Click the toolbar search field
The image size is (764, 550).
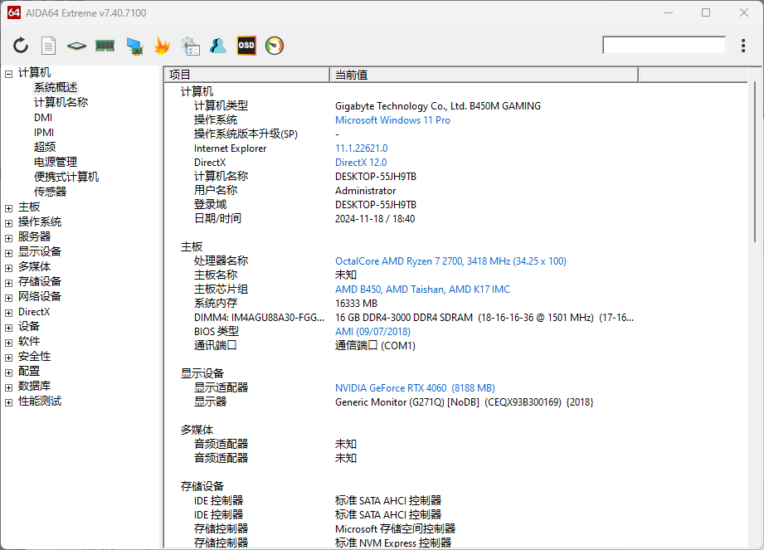coord(664,45)
